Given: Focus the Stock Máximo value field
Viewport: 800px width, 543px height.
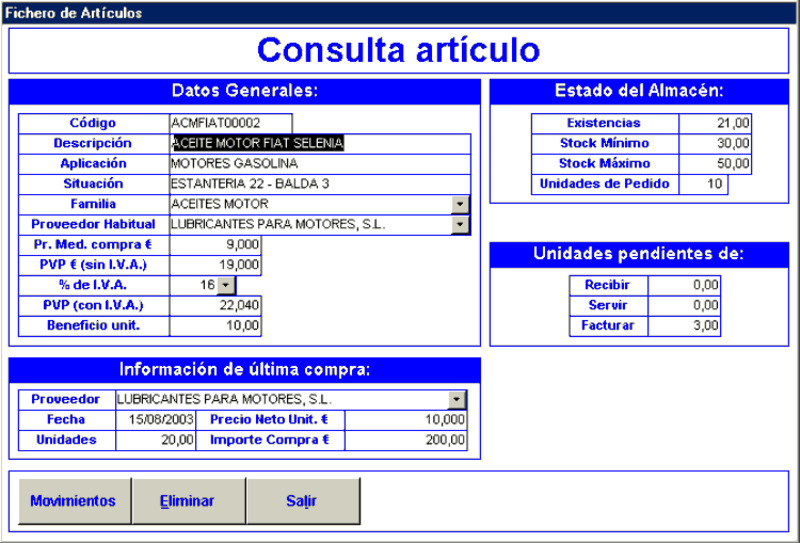Looking at the screenshot, I should [x=715, y=164].
